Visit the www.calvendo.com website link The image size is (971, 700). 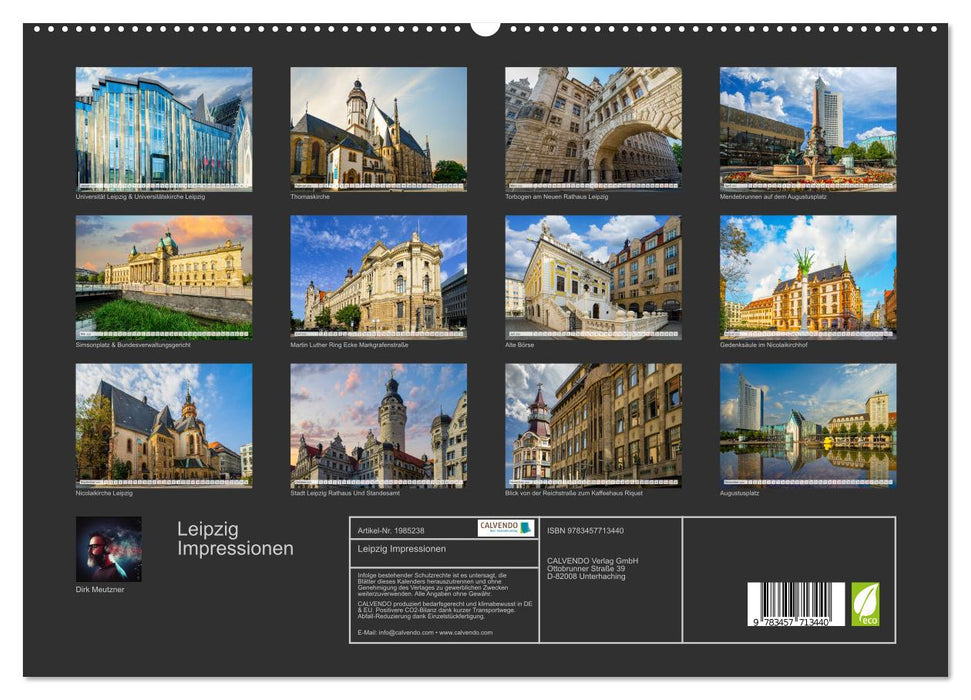point(465,633)
